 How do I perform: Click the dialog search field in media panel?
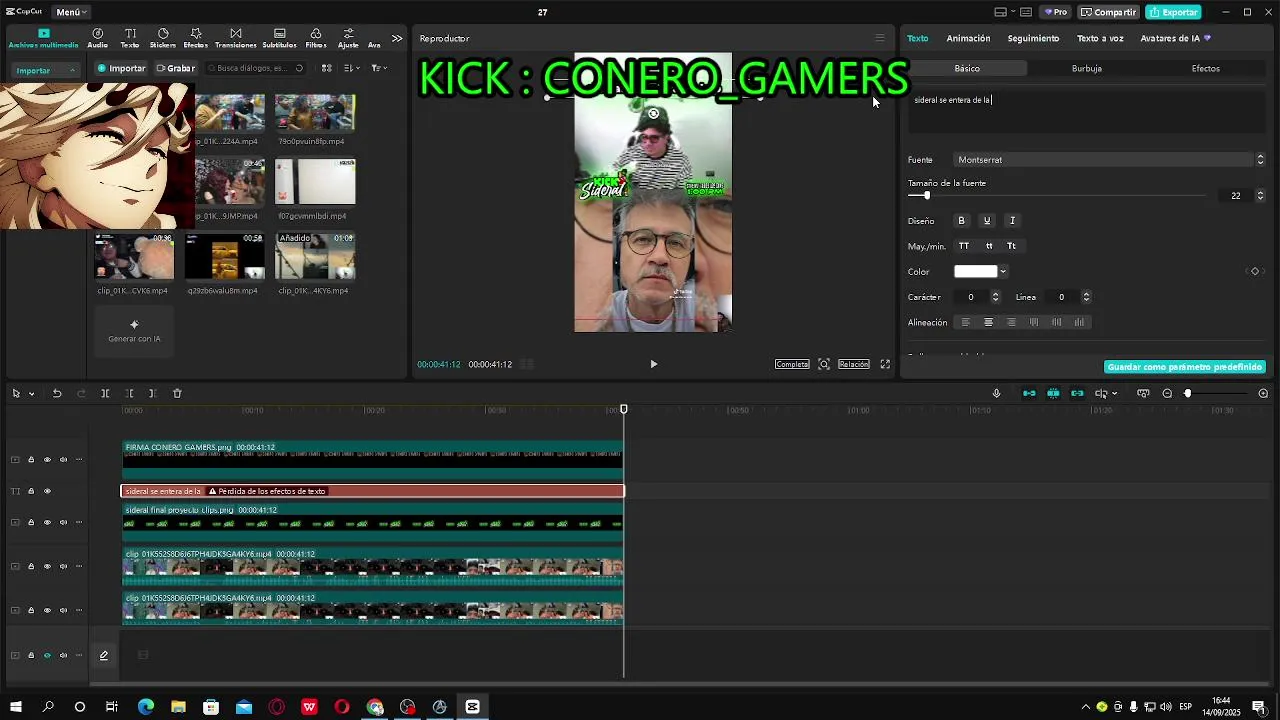(x=255, y=68)
